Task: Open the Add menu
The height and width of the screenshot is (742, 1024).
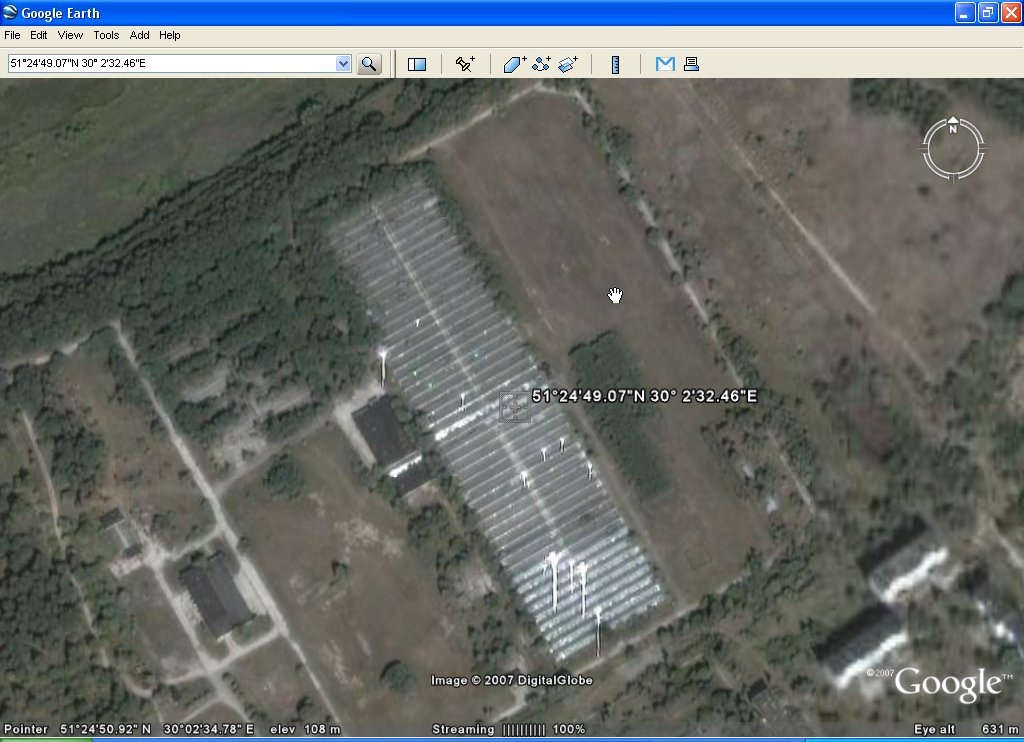Action: coord(139,35)
